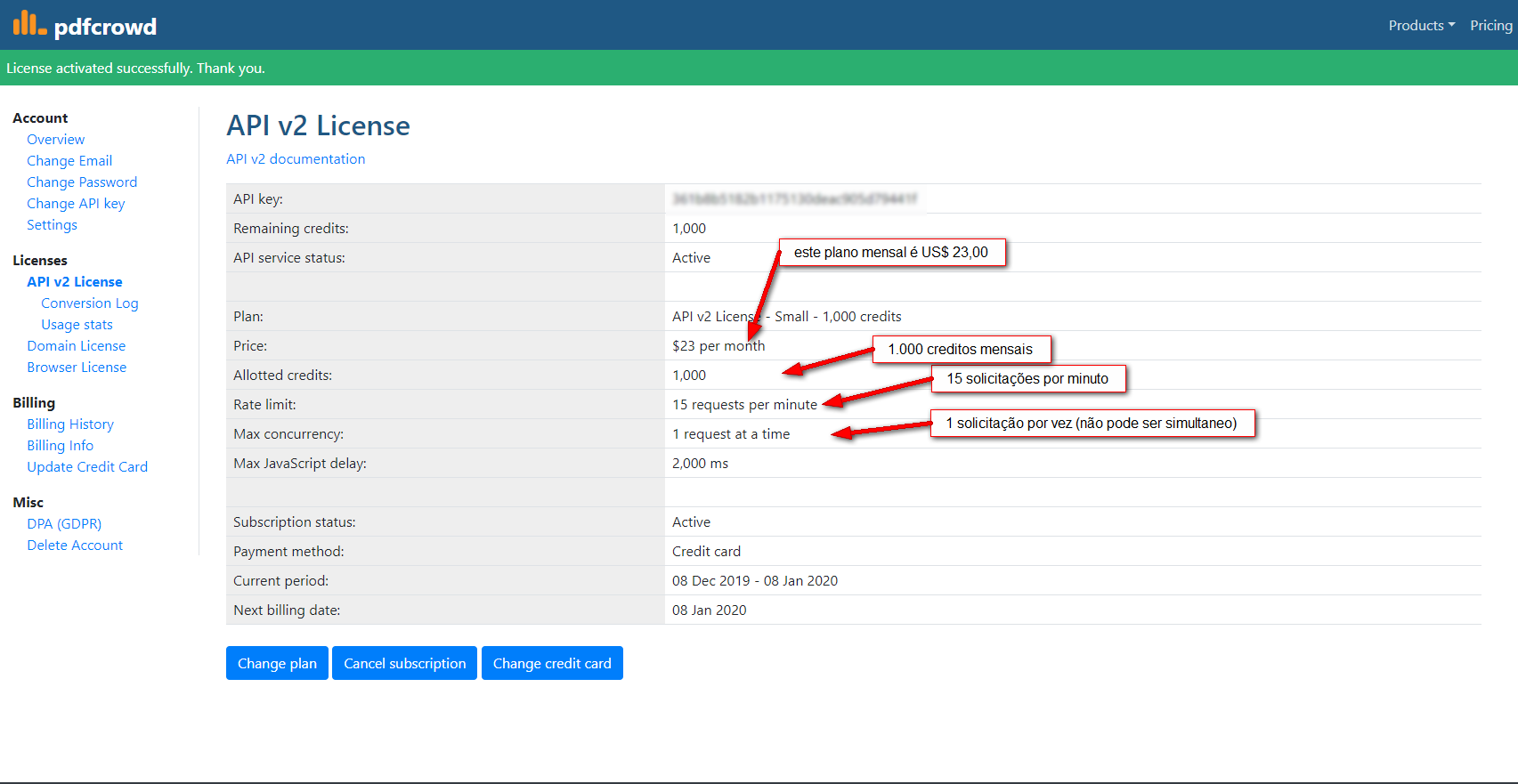Select the '1 request at a time' value
This screenshot has height=784, width=1518.
731,434
